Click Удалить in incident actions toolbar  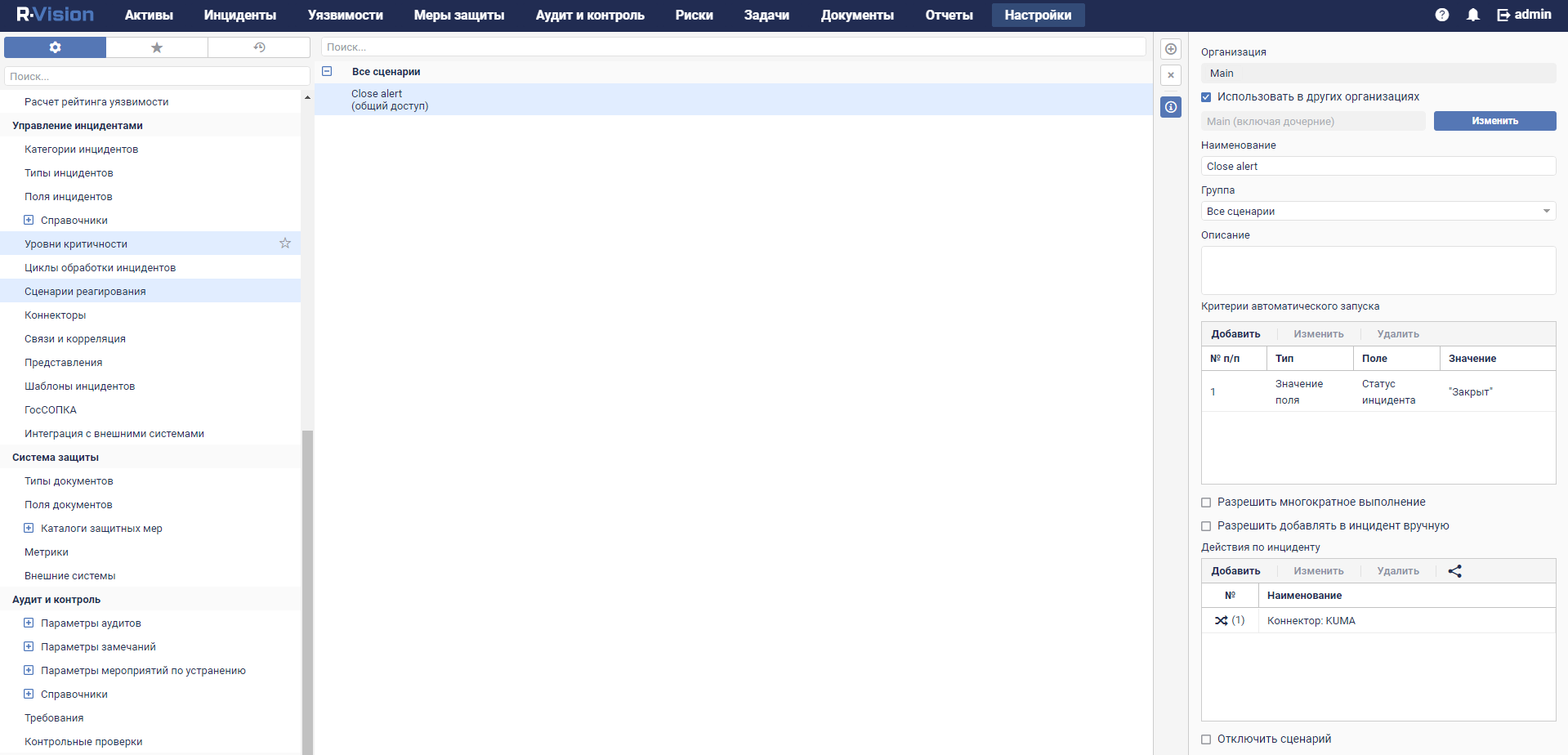(x=1398, y=571)
